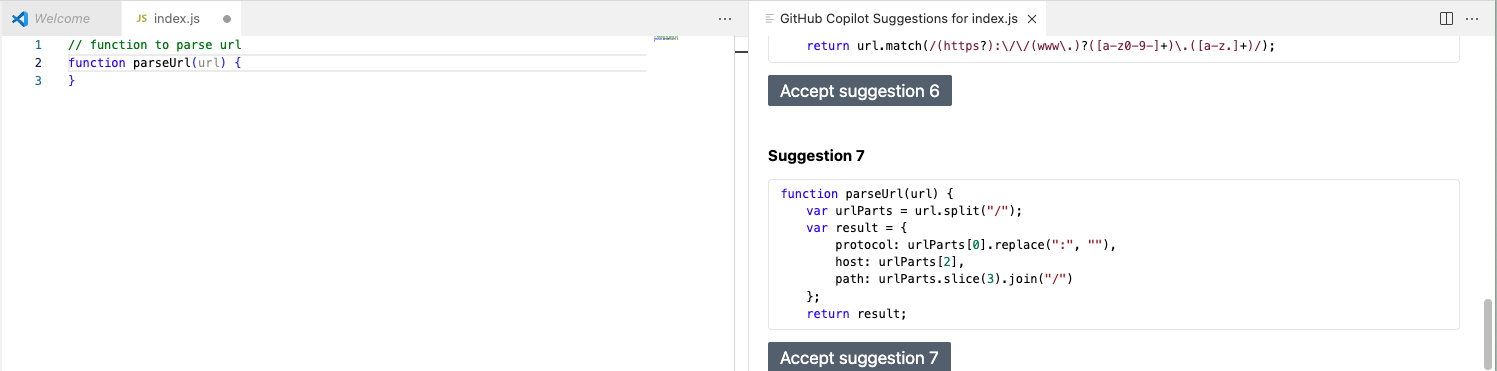
Task: Activate the GitHub Copilot Suggestions tab
Action: pyautogui.click(x=898, y=18)
